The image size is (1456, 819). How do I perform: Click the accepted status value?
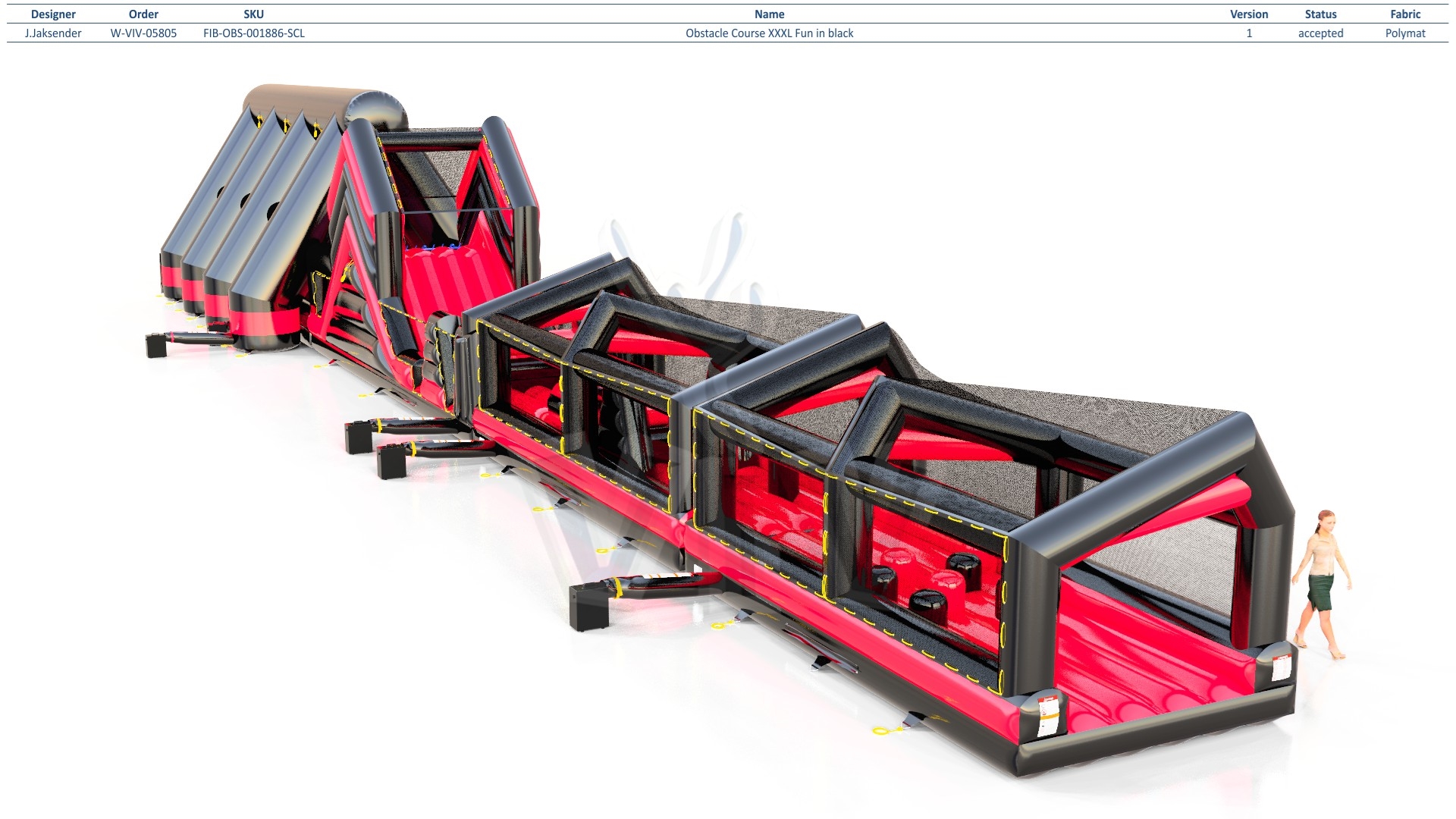click(1320, 33)
